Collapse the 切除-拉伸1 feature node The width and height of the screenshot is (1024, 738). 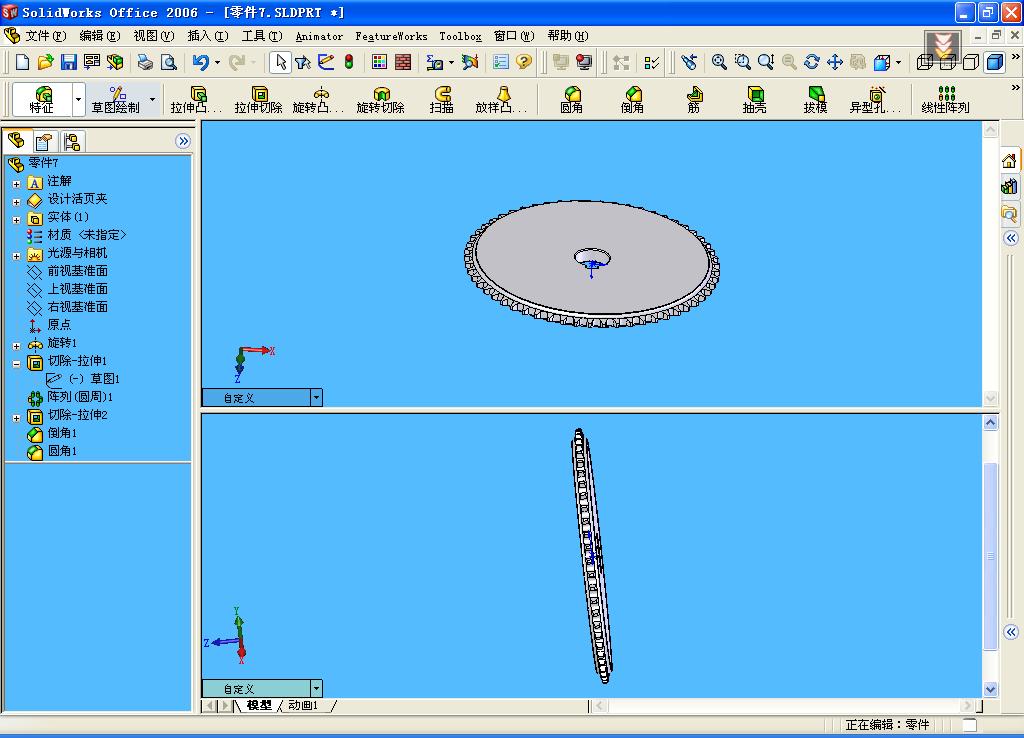pyautogui.click(x=16, y=364)
